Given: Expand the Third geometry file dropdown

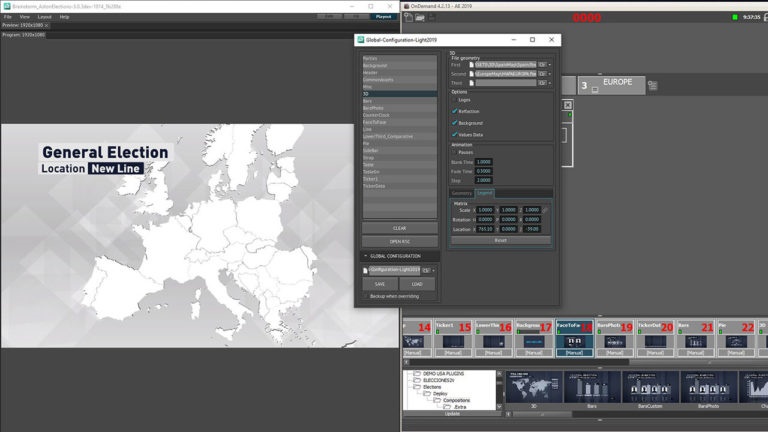Looking at the screenshot, I should pyautogui.click(x=550, y=83).
